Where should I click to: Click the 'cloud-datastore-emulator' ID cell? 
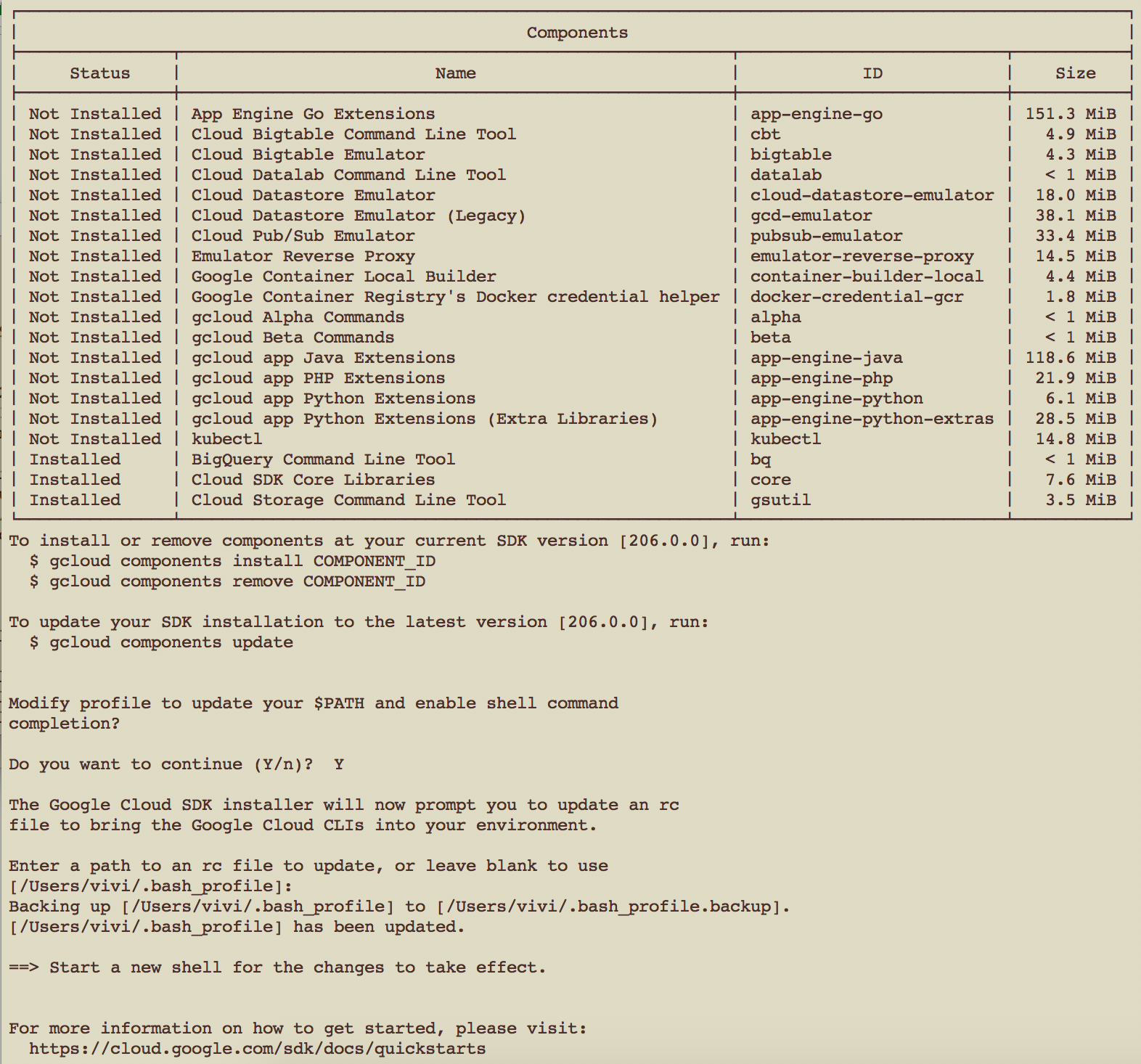pos(872,195)
